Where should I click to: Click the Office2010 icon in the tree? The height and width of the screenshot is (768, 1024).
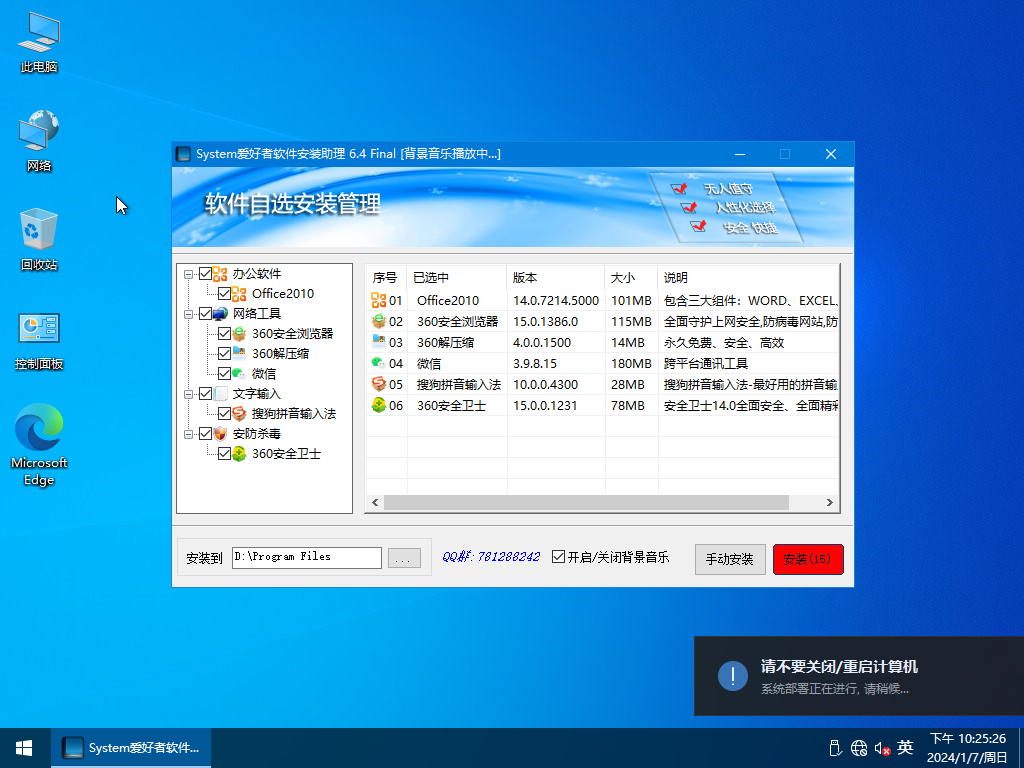[x=239, y=294]
